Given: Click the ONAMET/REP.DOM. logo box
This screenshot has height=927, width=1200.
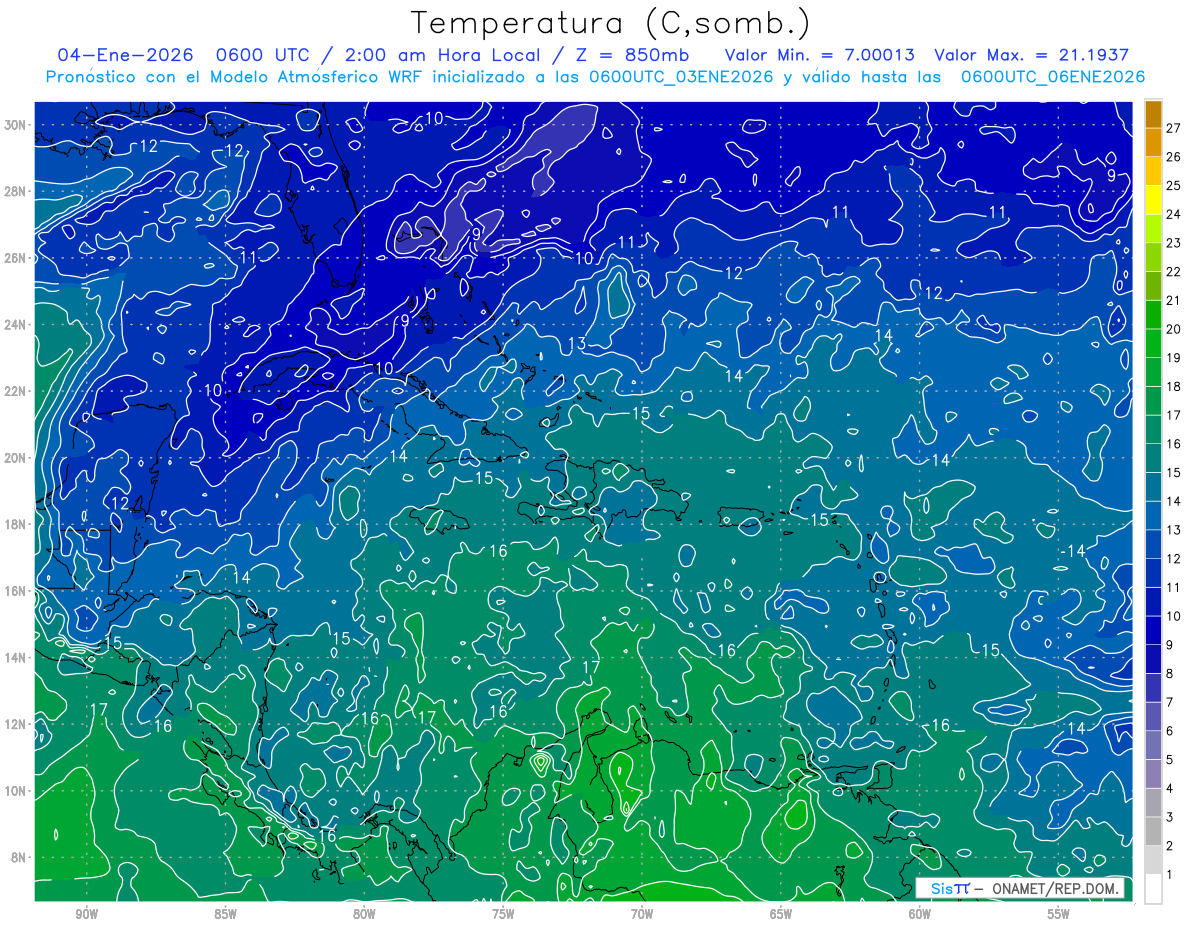Looking at the screenshot, I should (1020, 888).
